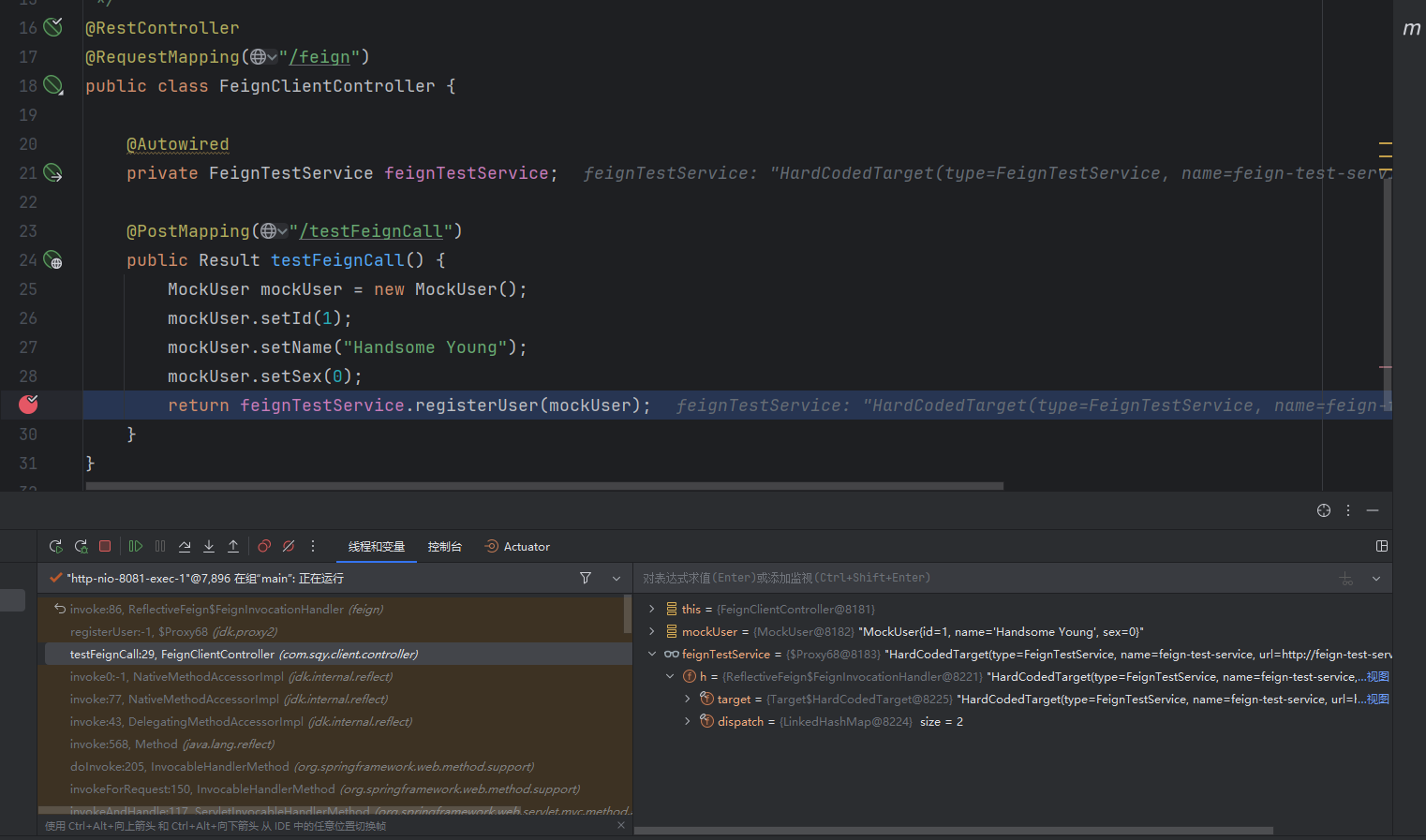Screen dimensions: 1426x840
Task: Click the thread filter funnel icon
Action: point(586,578)
